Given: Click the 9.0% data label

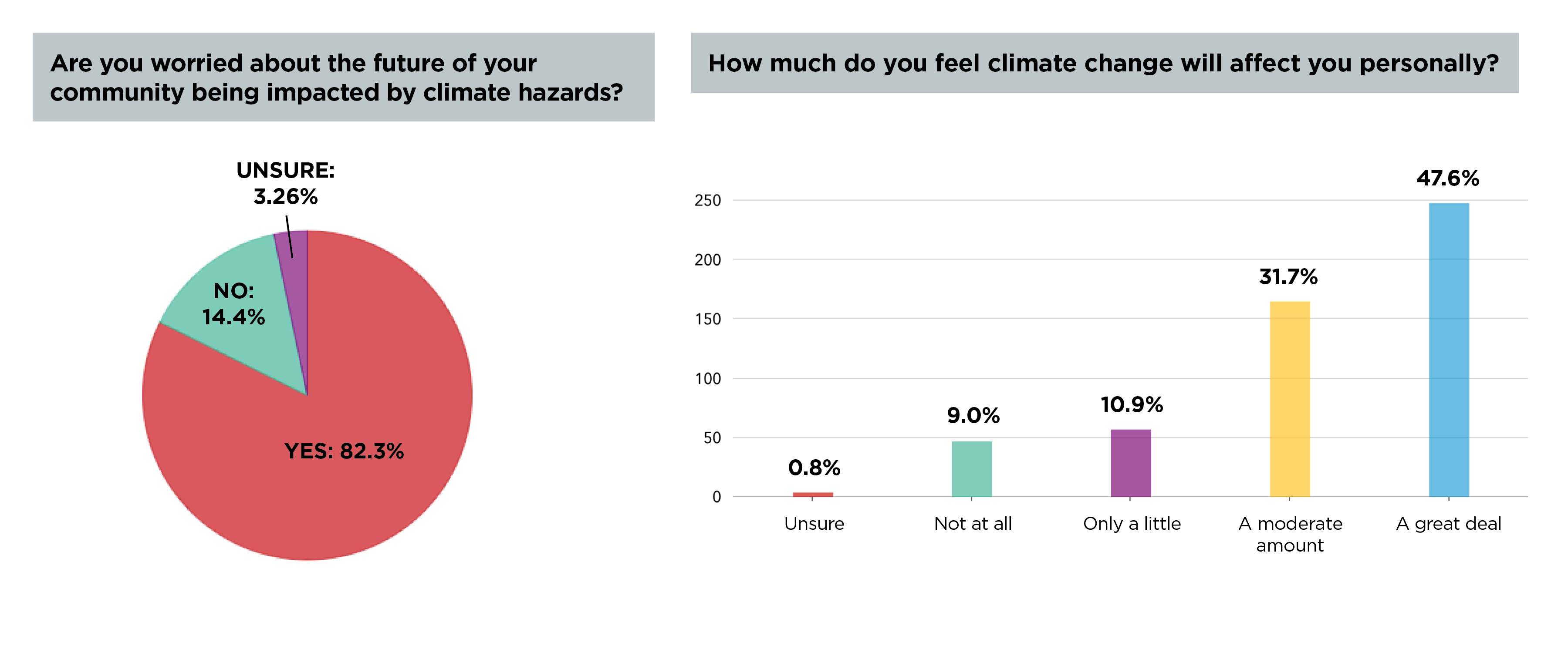Looking at the screenshot, I should [x=973, y=416].
